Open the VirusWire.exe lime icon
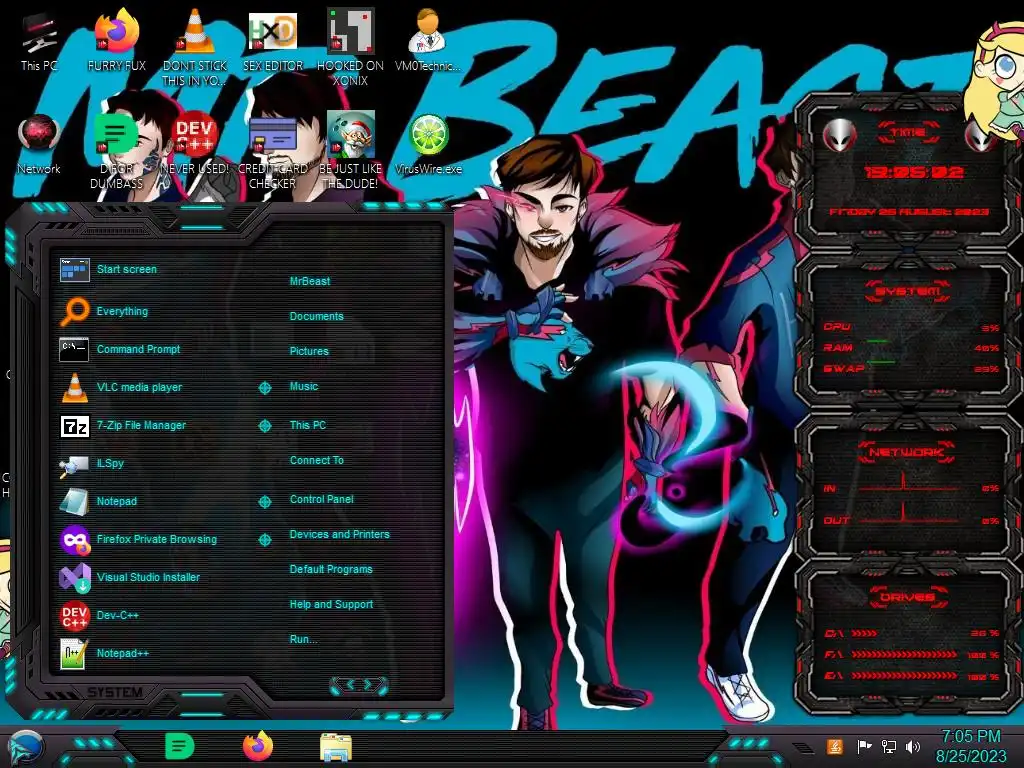Screen dimensions: 1024x768 [x=428, y=144]
